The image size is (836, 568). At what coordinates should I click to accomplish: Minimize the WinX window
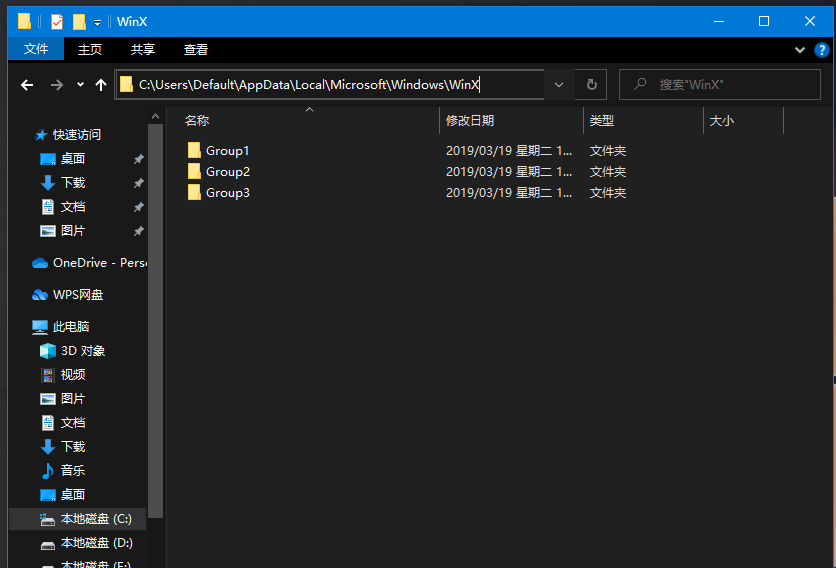(719, 21)
